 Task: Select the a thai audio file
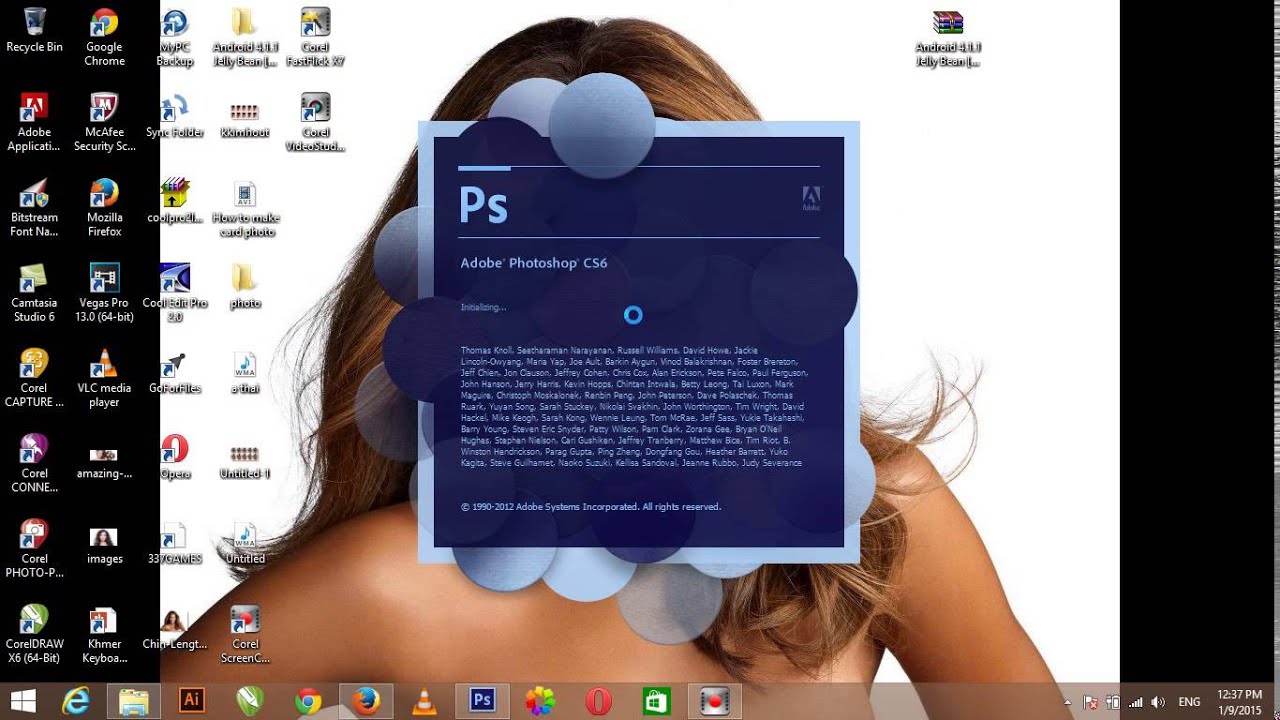point(244,372)
